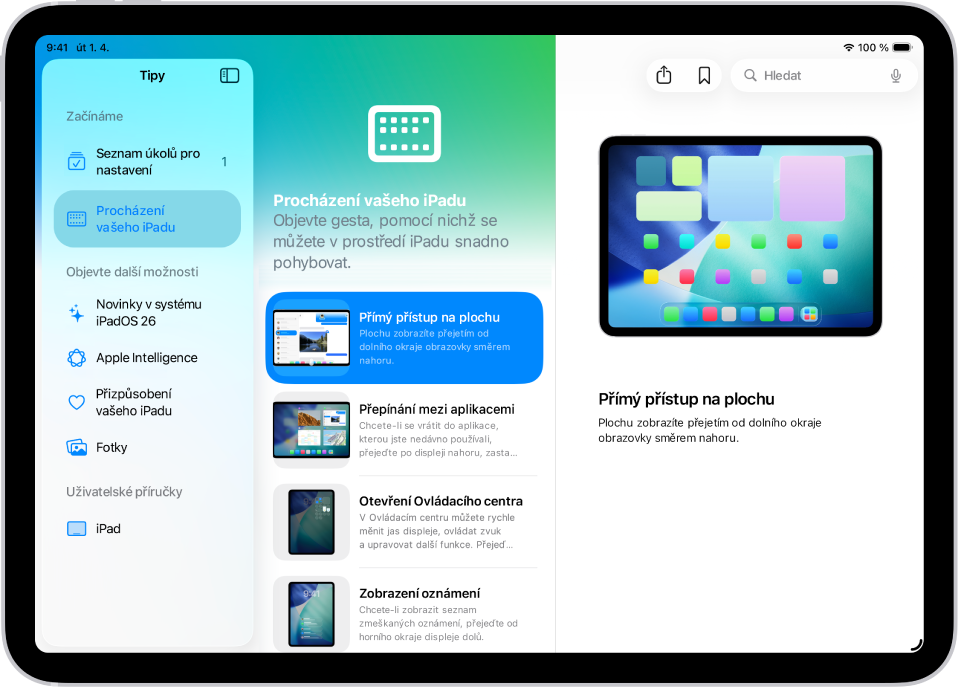Click the iPad device icon under Uživatelské příručky
This screenshot has width=958, height=689.
pos(76,528)
